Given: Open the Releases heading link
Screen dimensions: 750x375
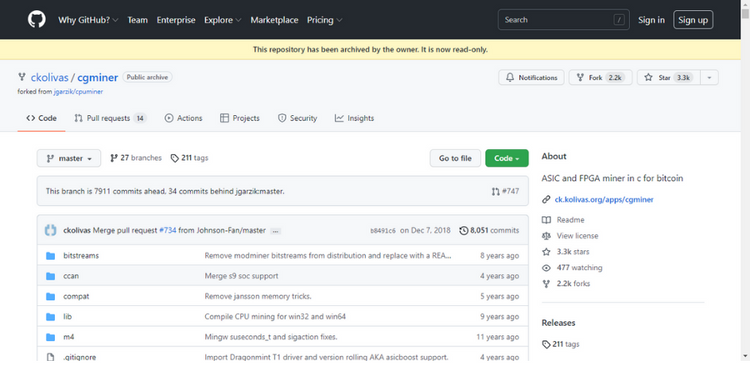Looking at the screenshot, I should (x=558, y=323).
